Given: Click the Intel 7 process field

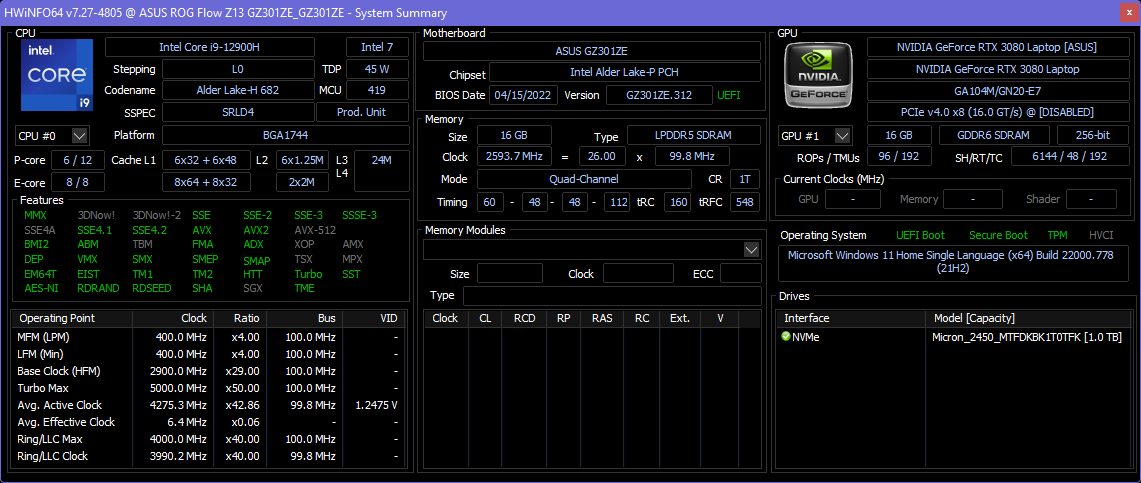Looking at the screenshot, I should click(377, 47).
